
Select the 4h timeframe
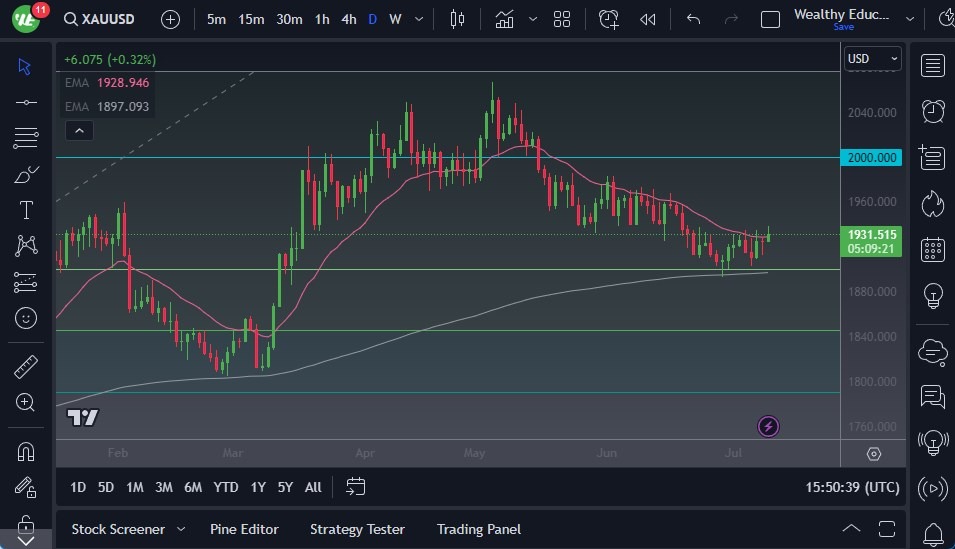[x=349, y=19]
